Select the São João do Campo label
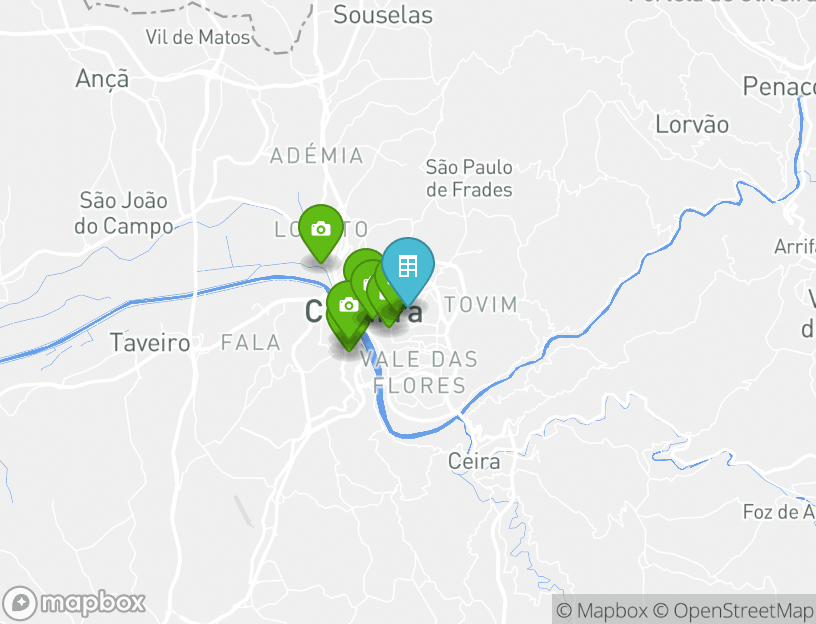Image resolution: width=816 pixels, height=624 pixels. coord(124,213)
